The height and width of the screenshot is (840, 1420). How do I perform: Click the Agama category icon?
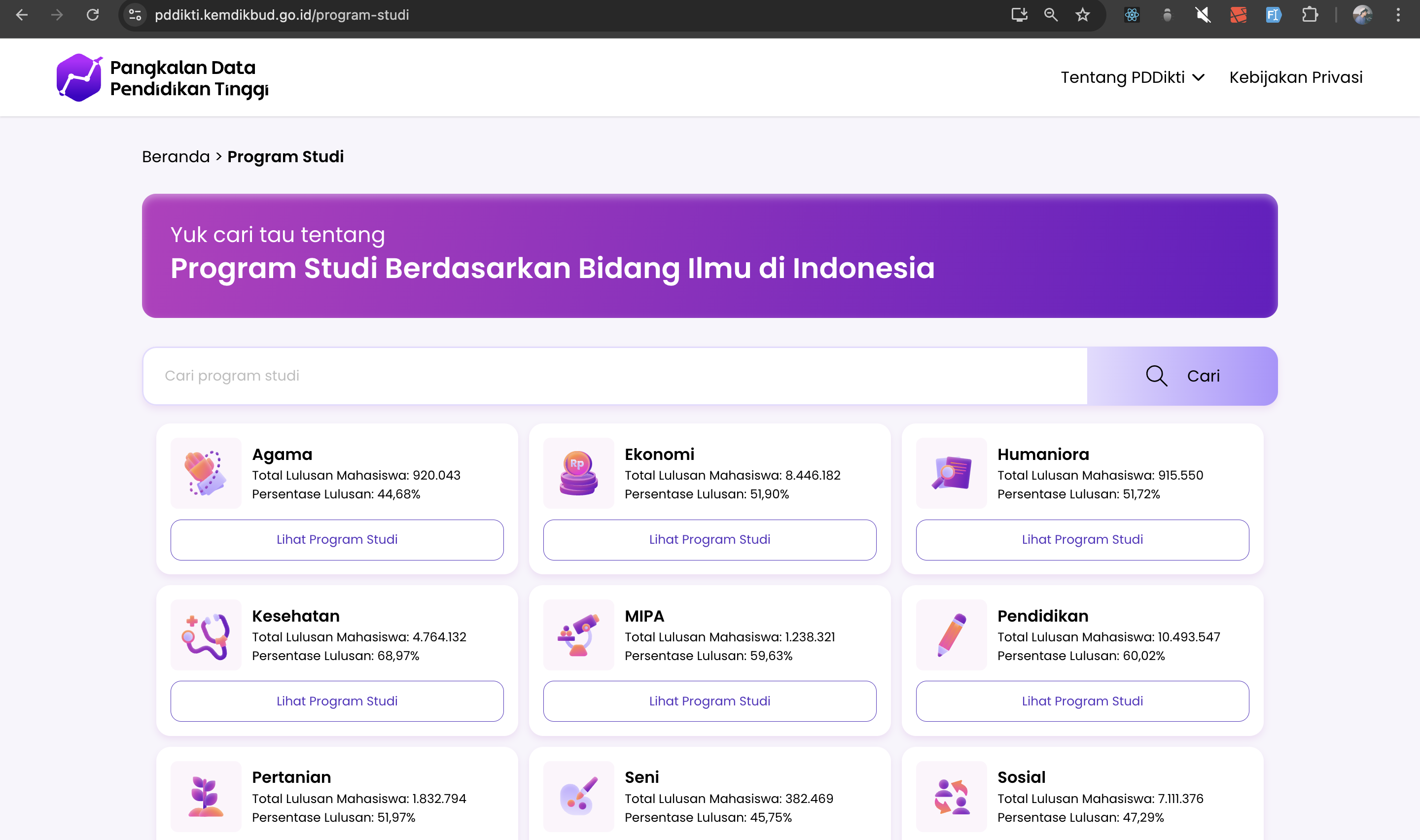pyautogui.click(x=206, y=473)
